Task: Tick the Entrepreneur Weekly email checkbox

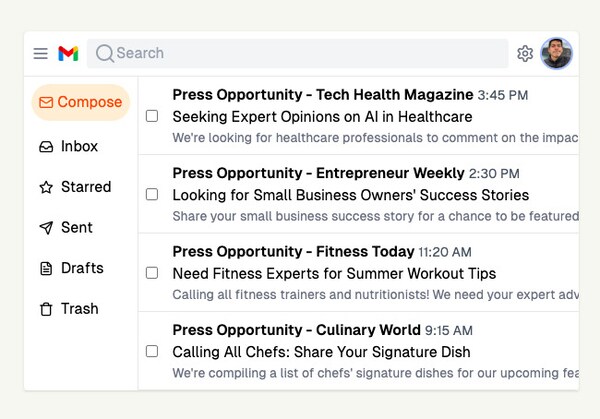Action: pos(152,194)
